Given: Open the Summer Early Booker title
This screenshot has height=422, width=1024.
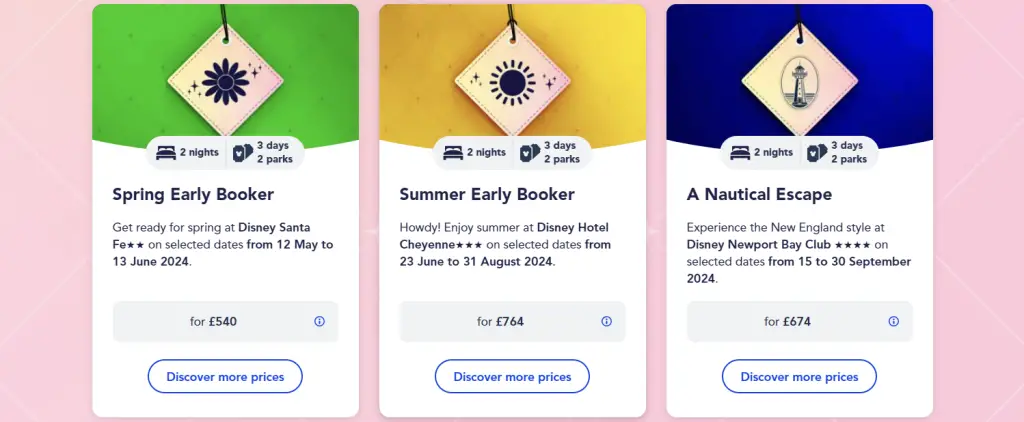Looking at the screenshot, I should pyautogui.click(x=487, y=195).
